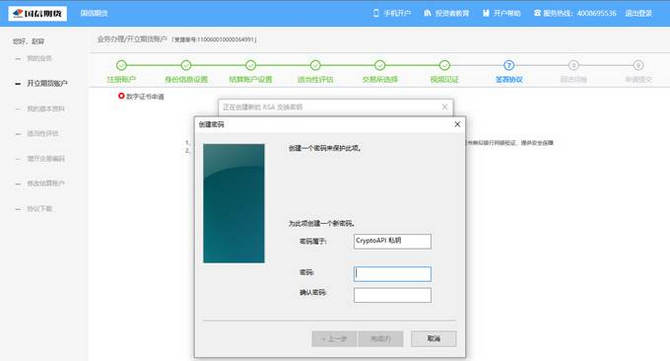The image size is (670, 361).
Task: Click the 身份信息设置 step label
Action: tap(186, 79)
